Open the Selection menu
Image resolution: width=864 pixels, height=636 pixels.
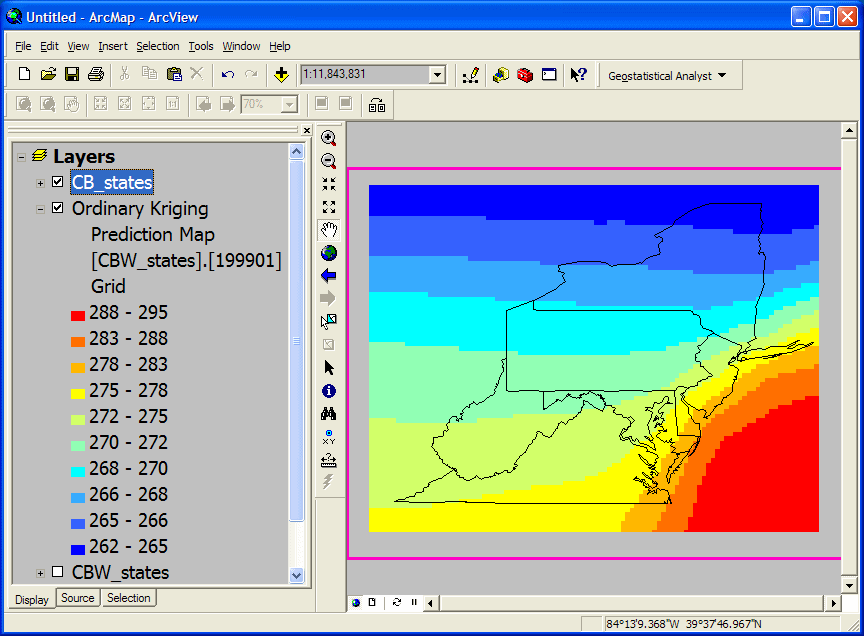pos(157,46)
